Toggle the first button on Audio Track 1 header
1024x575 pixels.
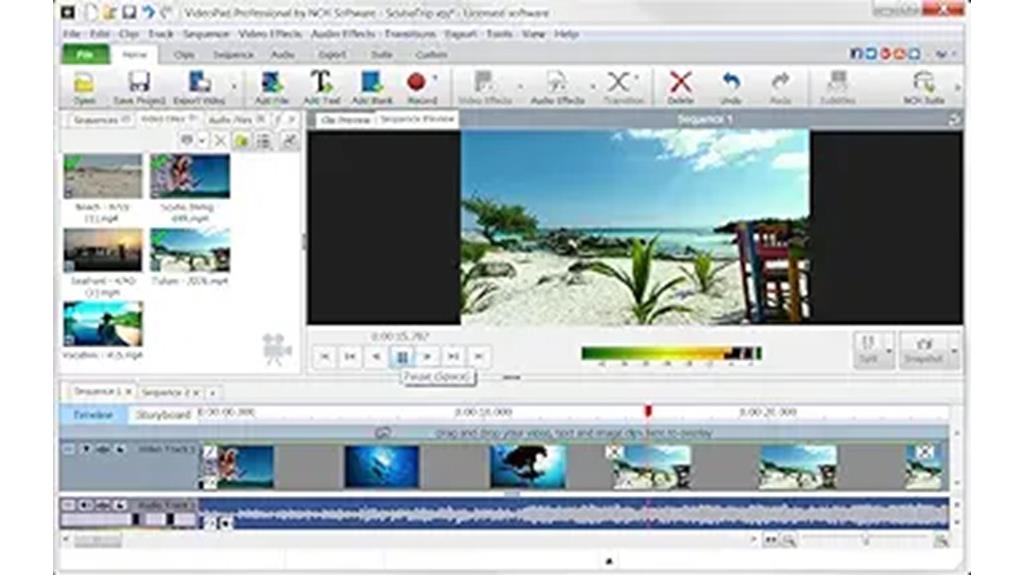[x=69, y=505]
